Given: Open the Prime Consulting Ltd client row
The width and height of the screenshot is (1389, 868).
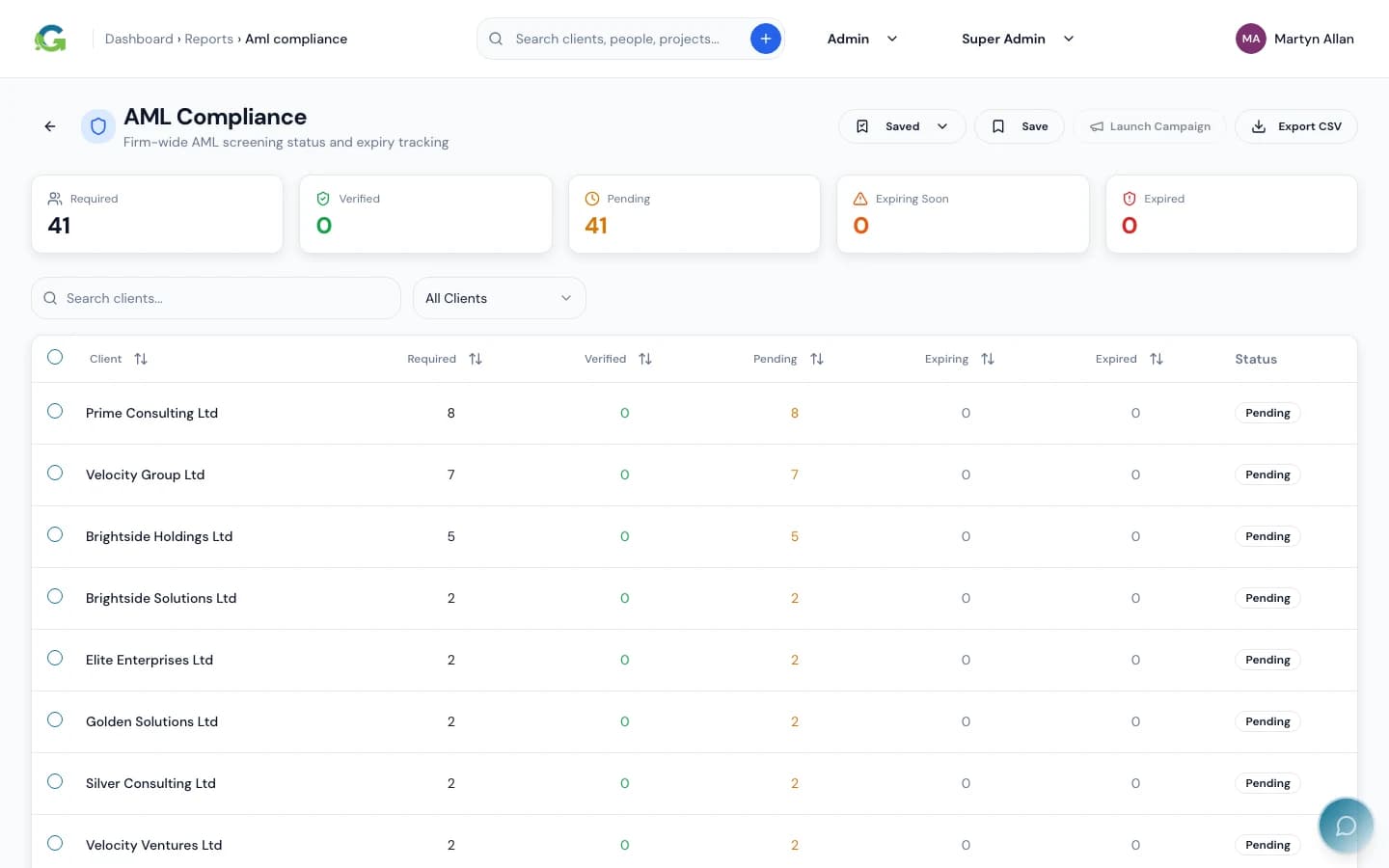Looking at the screenshot, I should pyautogui.click(x=694, y=413).
